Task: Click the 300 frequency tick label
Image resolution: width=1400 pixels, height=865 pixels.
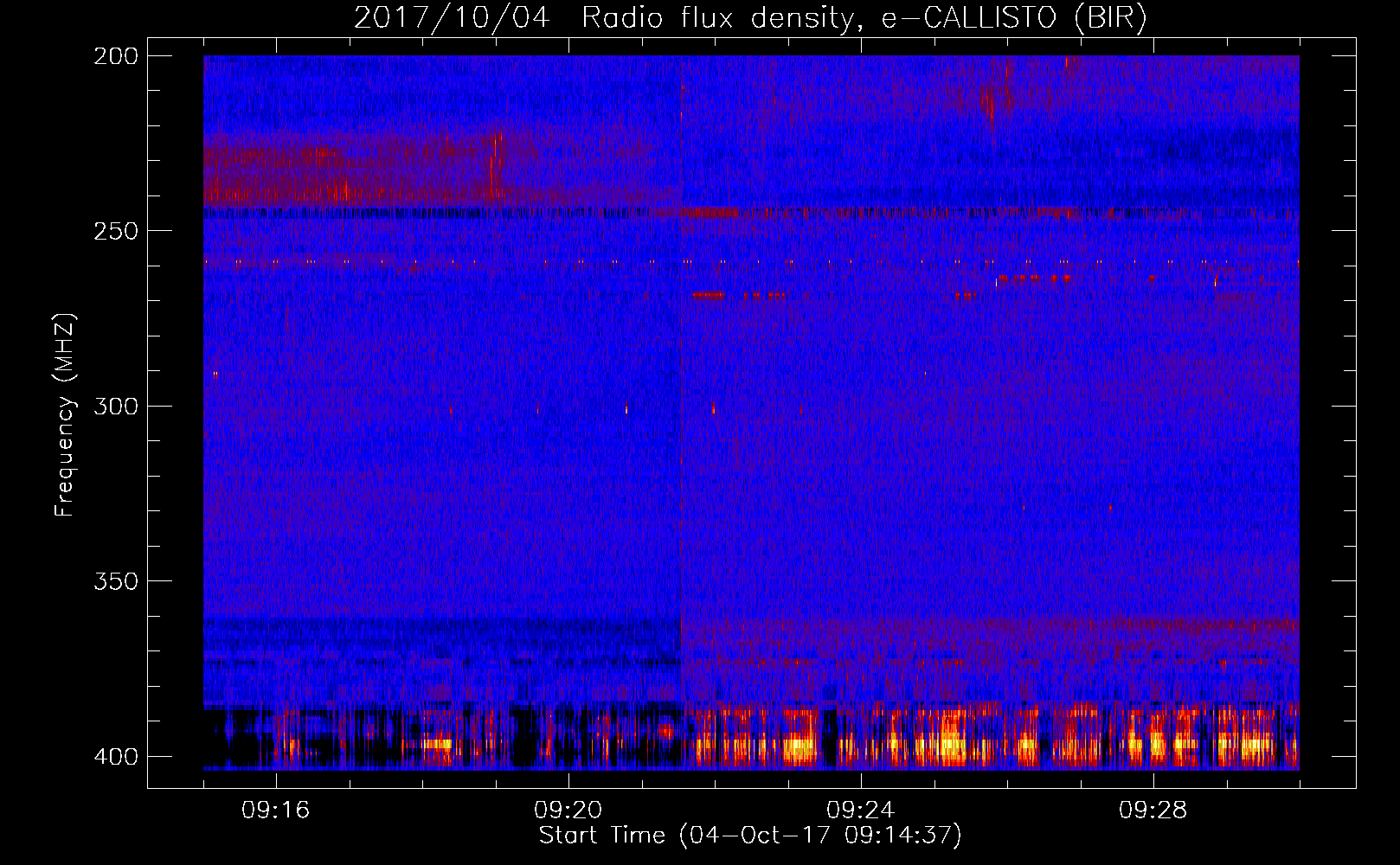Action: click(115, 407)
